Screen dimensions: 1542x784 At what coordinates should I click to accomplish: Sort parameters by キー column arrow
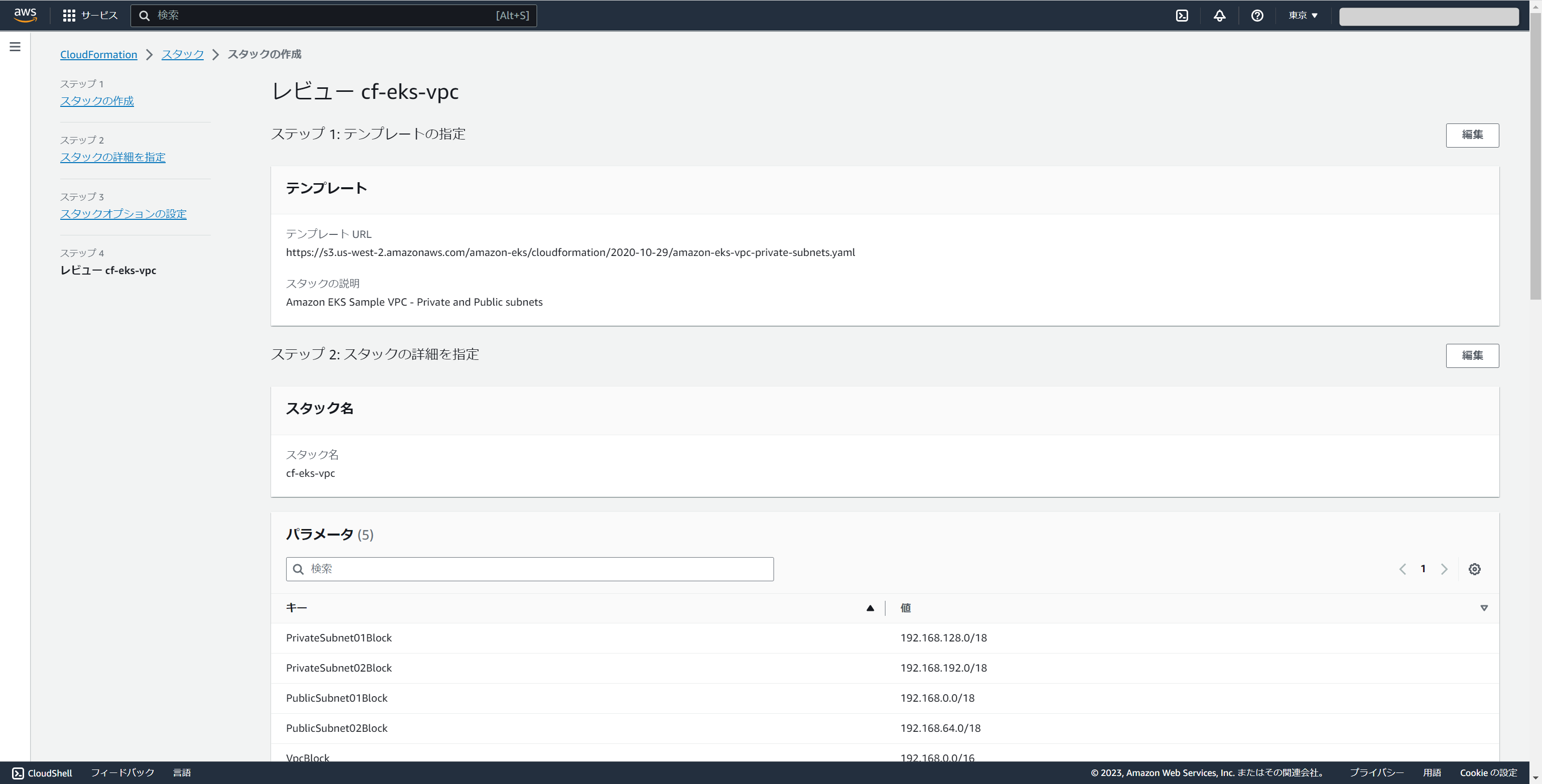(870, 608)
